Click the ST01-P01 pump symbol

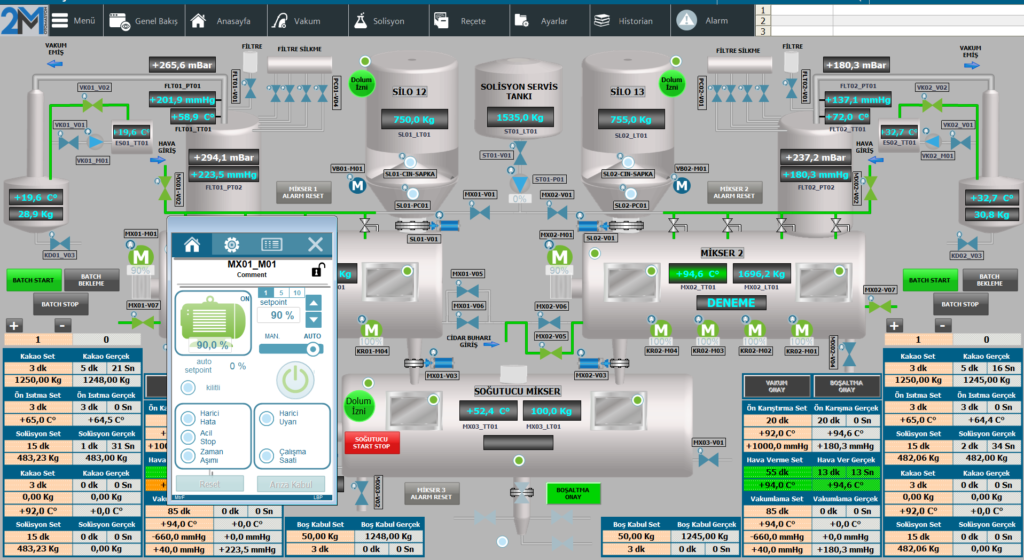tap(519, 183)
